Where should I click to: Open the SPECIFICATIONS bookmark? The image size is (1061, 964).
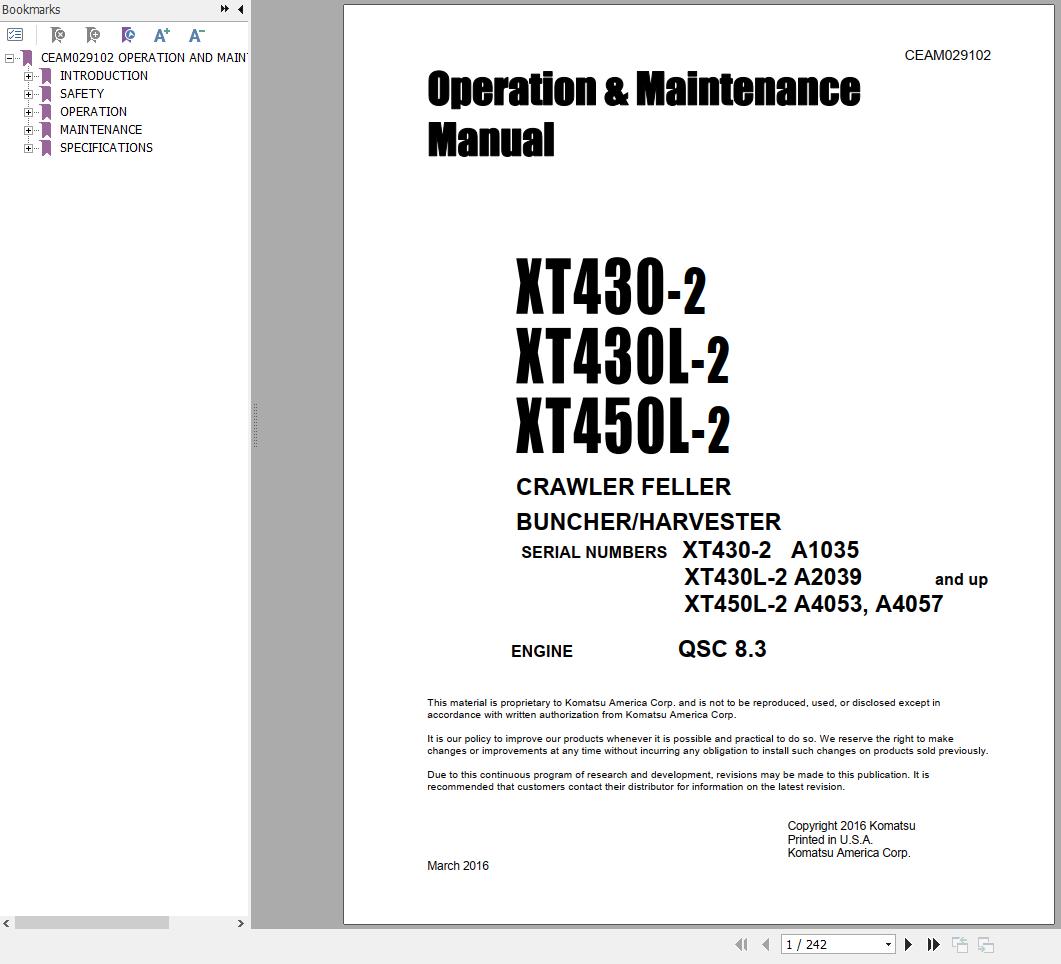[106, 147]
